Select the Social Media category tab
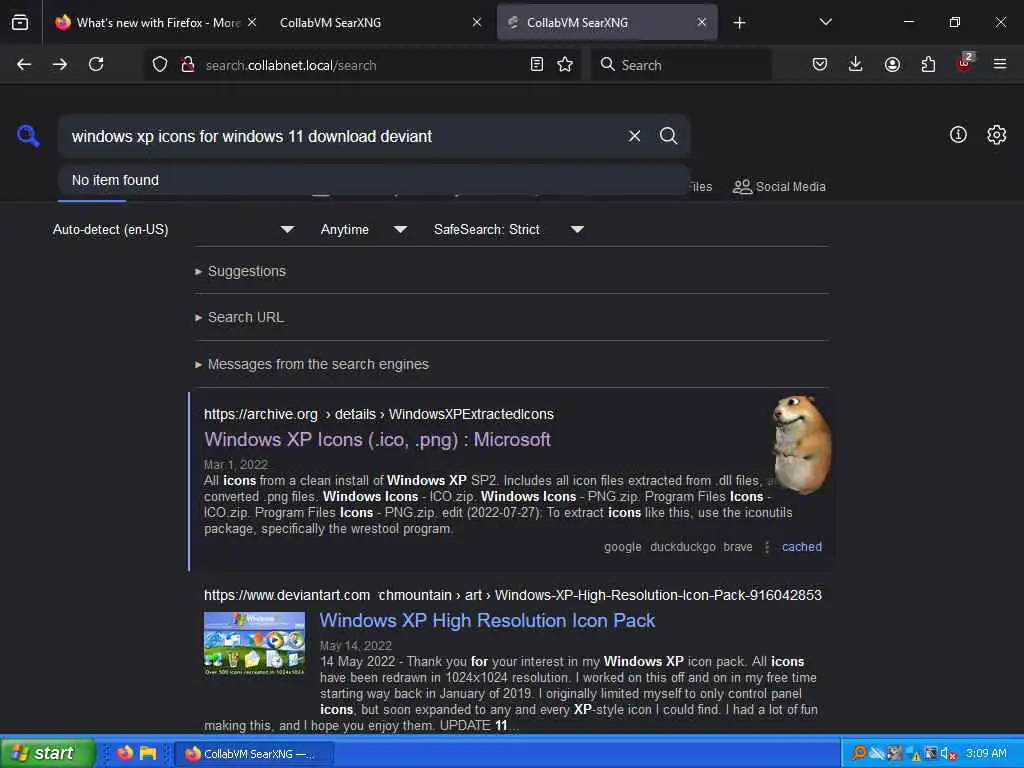The width and height of the screenshot is (1024, 768). pyautogui.click(x=779, y=187)
